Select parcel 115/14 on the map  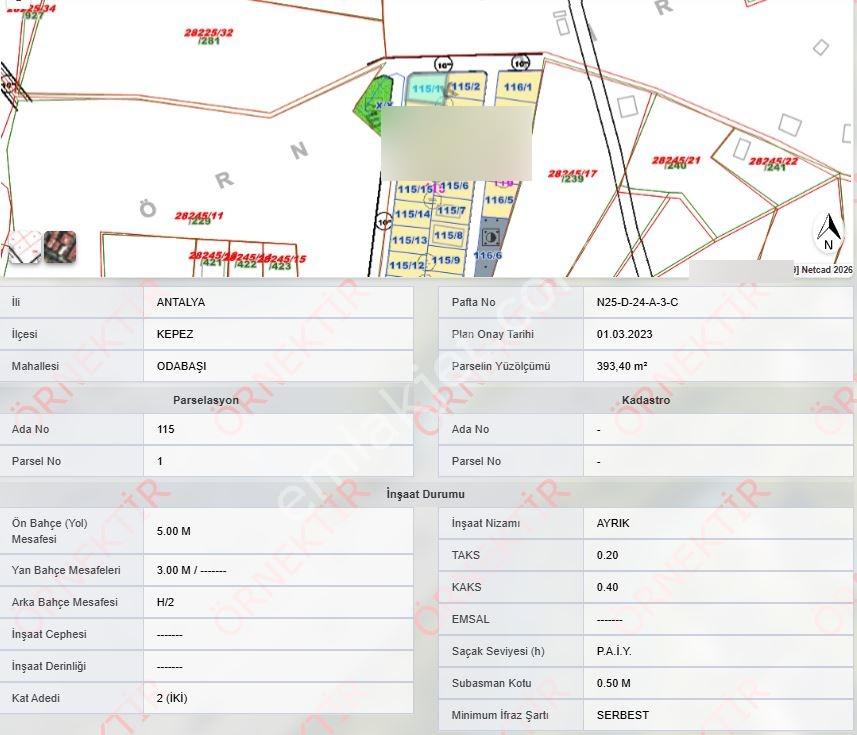pyautogui.click(x=413, y=214)
